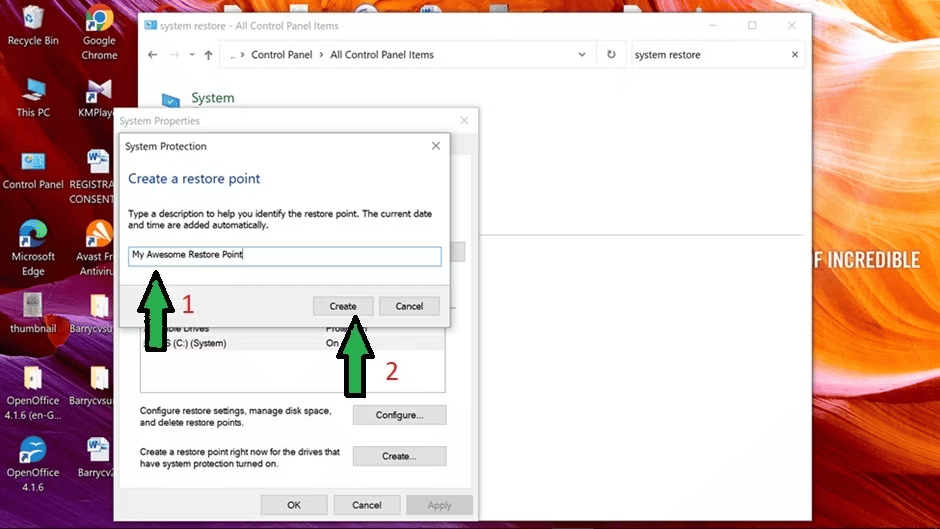
Task: Launch Microsoft Edge desktop shortcut
Action: point(33,248)
